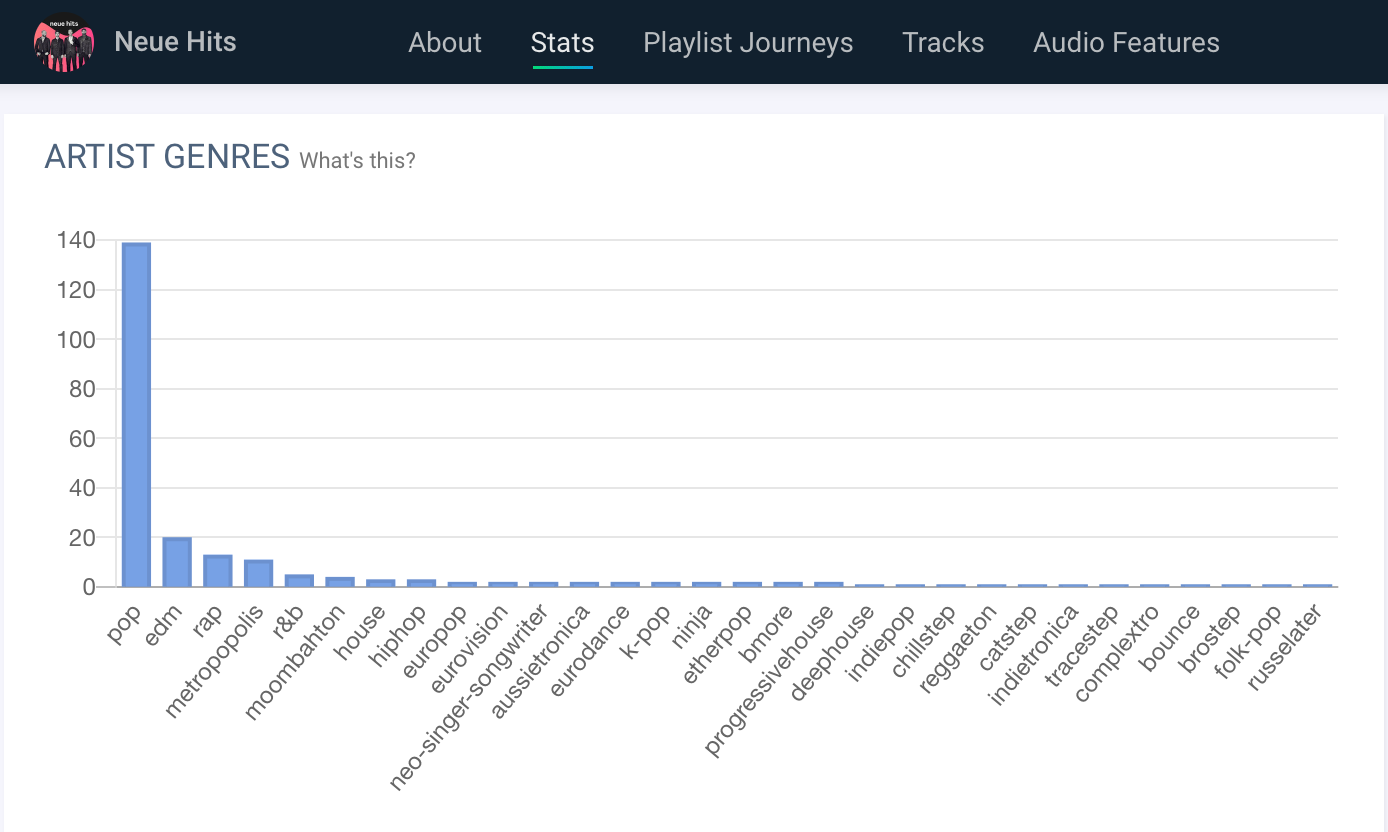This screenshot has width=1388, height=832.
Task: Open the About tab
Action: (x=445, y=43)
